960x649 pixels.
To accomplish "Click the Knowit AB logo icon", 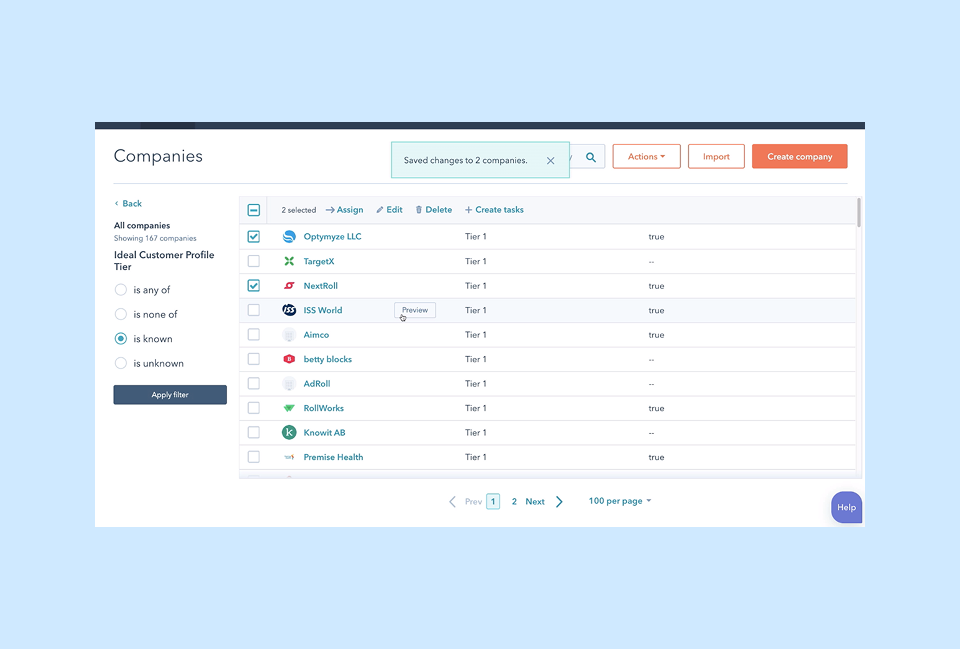I will point(289,433).
